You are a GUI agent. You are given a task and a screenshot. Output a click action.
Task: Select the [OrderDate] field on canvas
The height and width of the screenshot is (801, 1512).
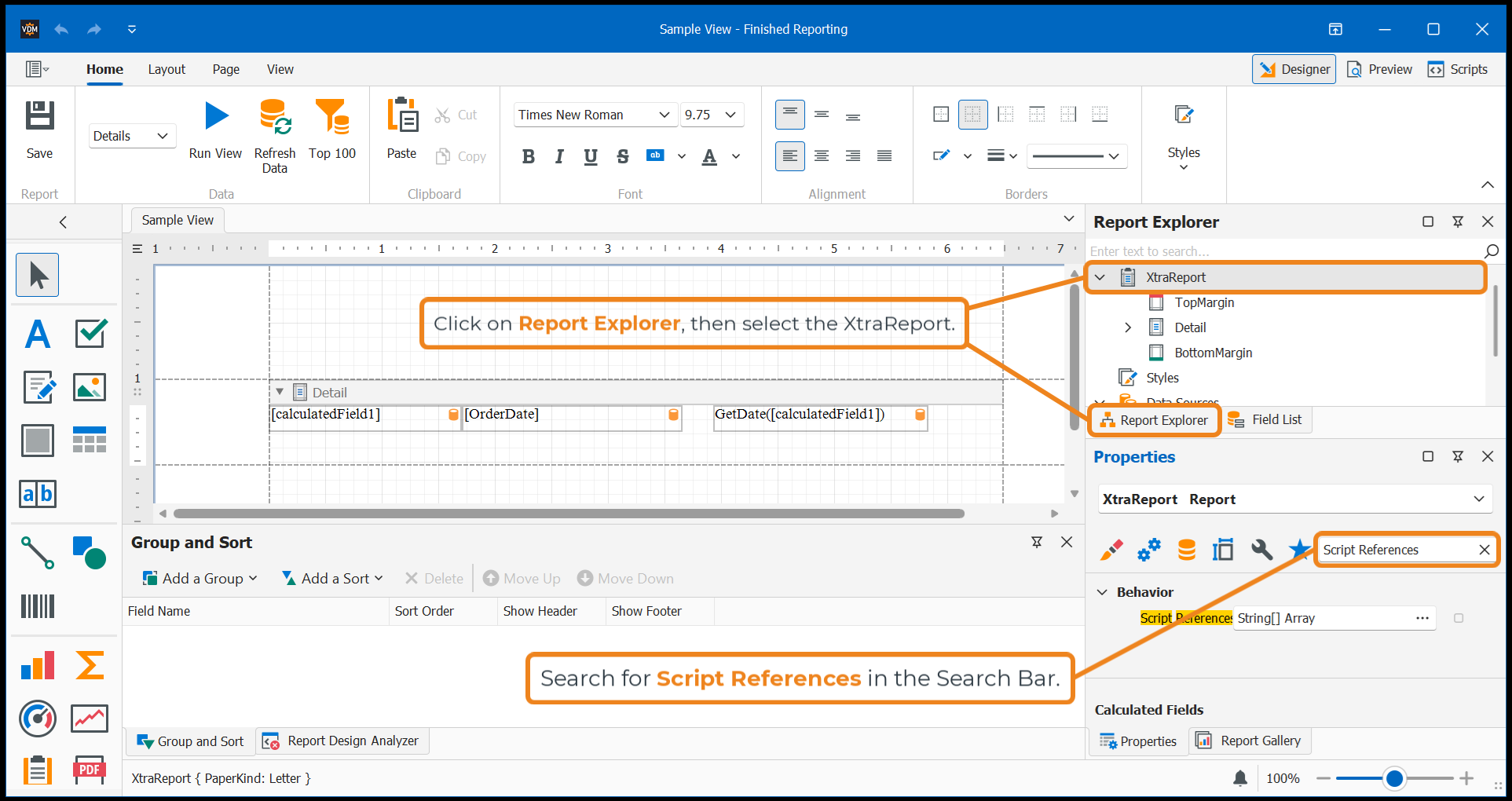coord(571,417)
